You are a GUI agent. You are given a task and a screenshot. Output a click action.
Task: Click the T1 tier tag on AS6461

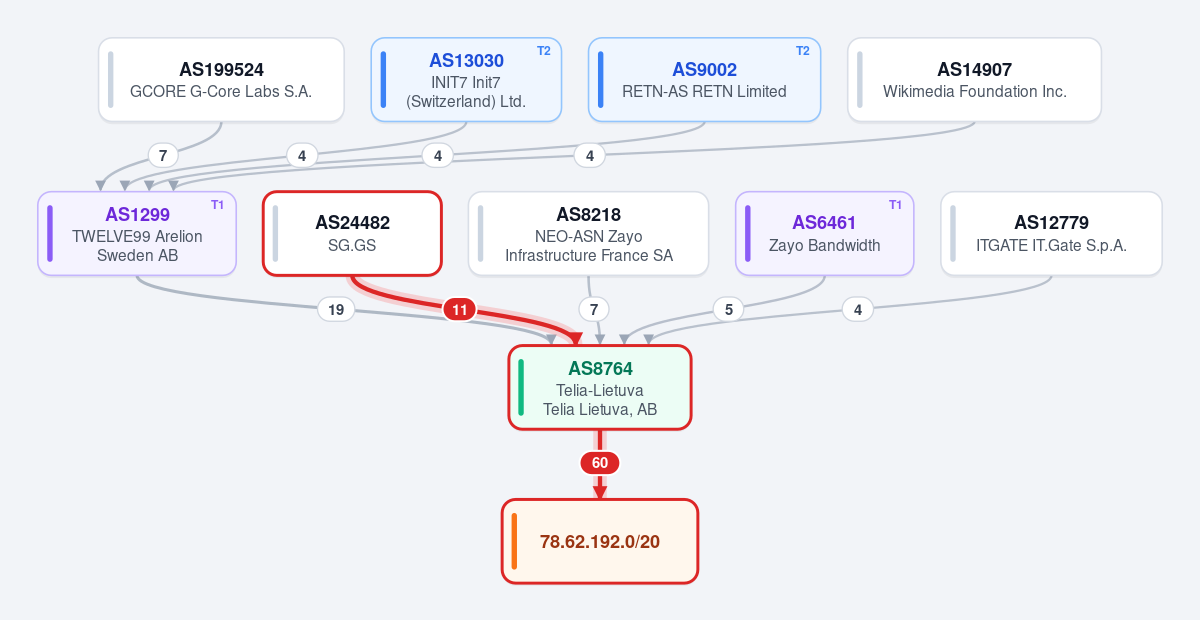pos(896,205)
